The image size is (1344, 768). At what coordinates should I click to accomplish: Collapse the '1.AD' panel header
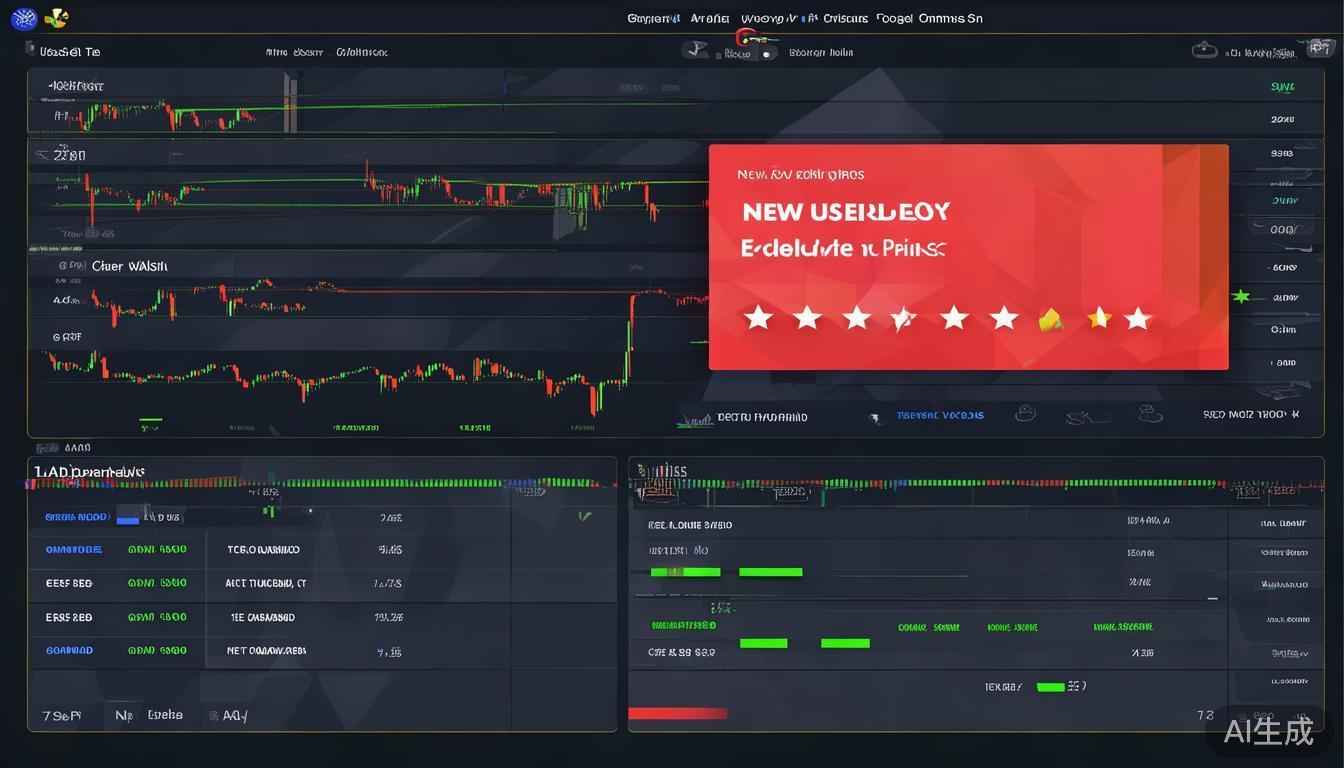coord(90,470)
